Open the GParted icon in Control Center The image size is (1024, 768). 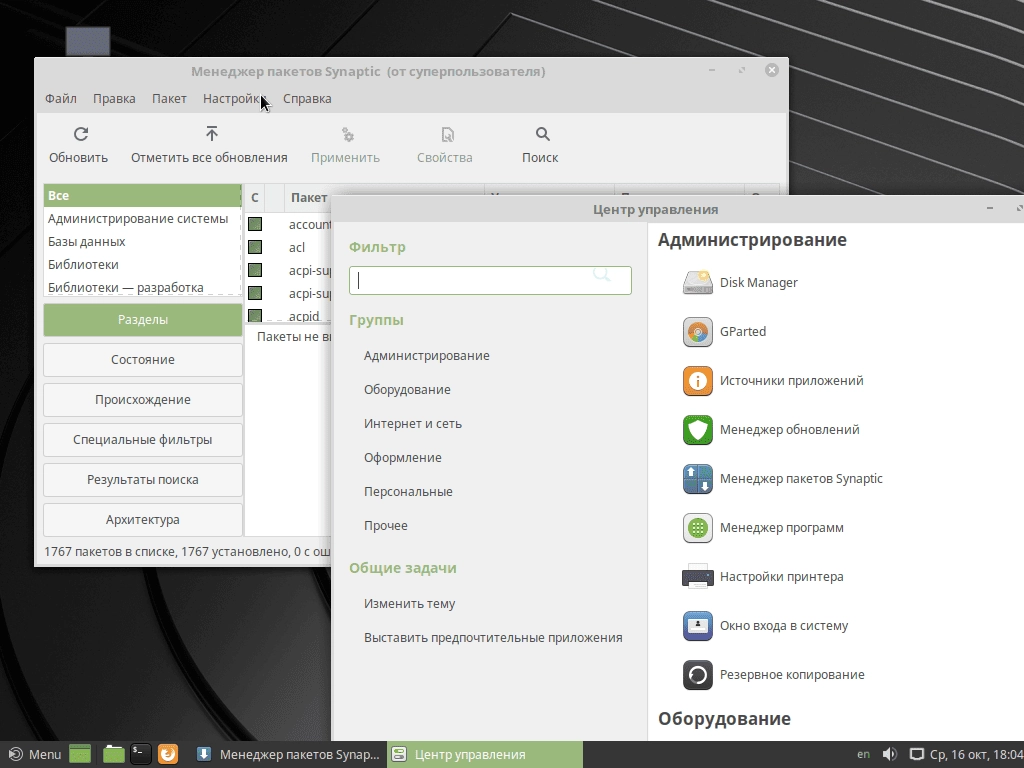[x=697, y=332]
